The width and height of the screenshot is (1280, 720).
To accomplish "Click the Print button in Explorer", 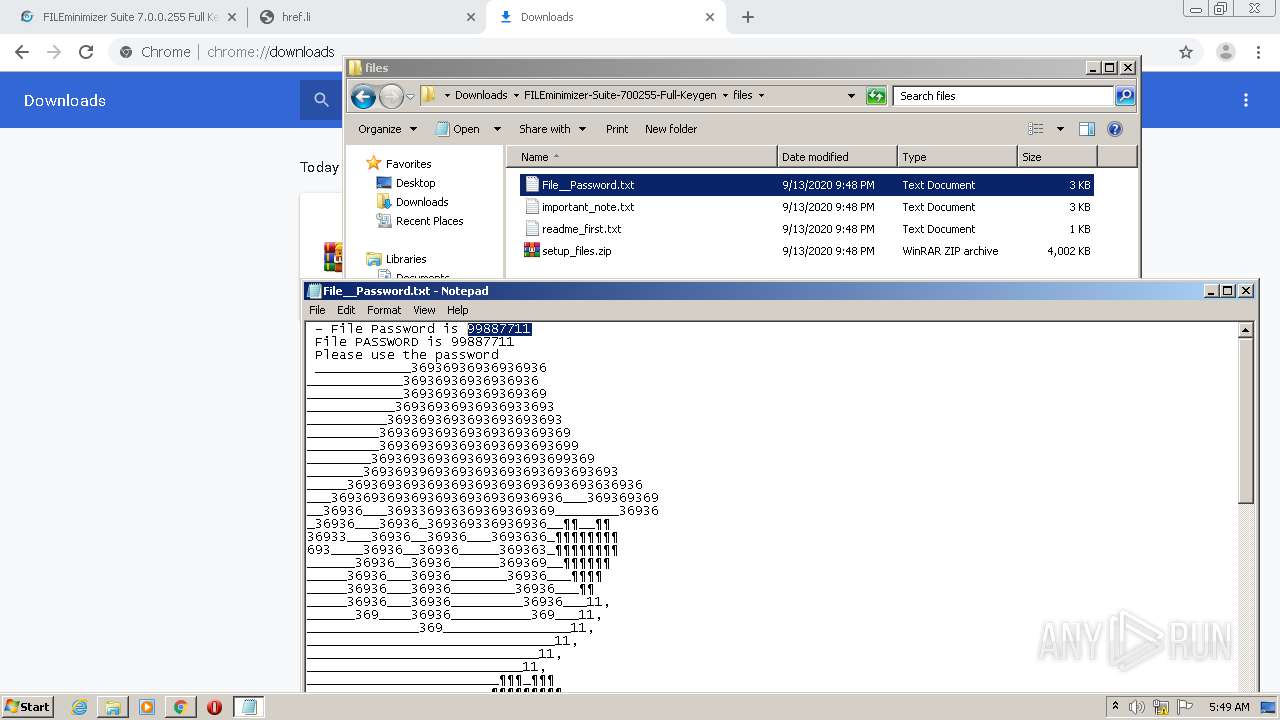I will (617, 129).
